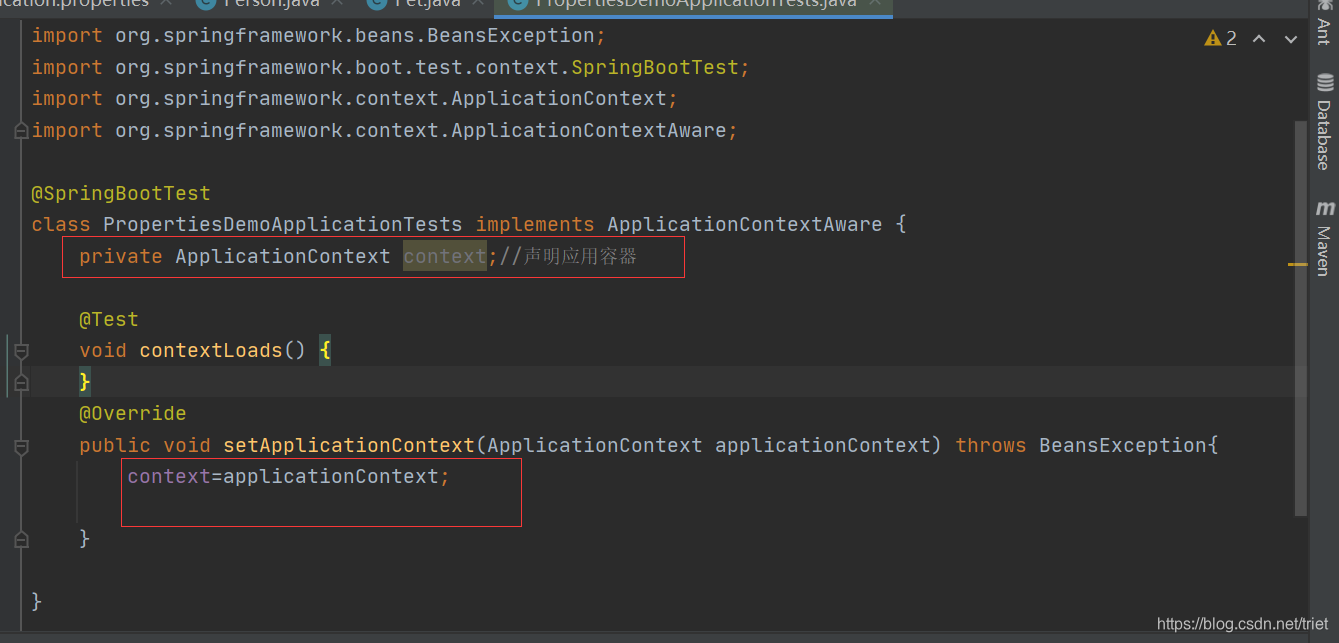Click fold end marker after contextLoads
Image resolution: width=1339 pixels, height=643 pixels.
[x=21, y=382]
